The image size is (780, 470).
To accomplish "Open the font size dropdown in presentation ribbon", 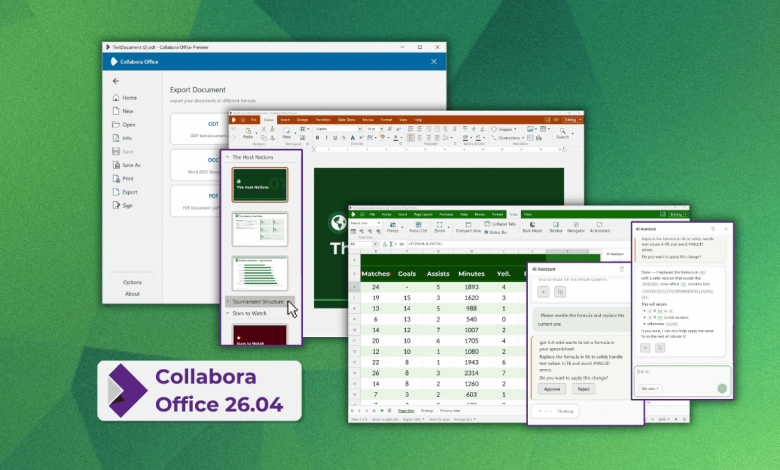I will [x=382, y=129].
